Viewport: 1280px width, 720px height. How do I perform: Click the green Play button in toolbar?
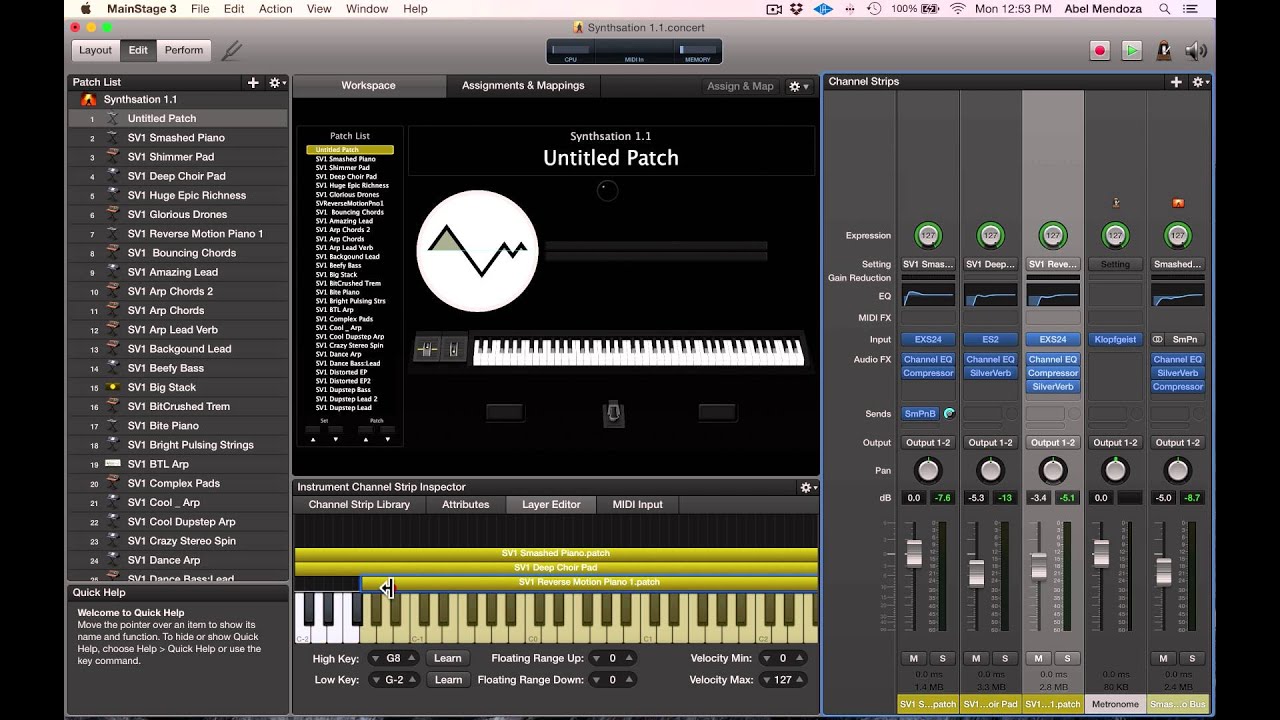[1132, 50]
